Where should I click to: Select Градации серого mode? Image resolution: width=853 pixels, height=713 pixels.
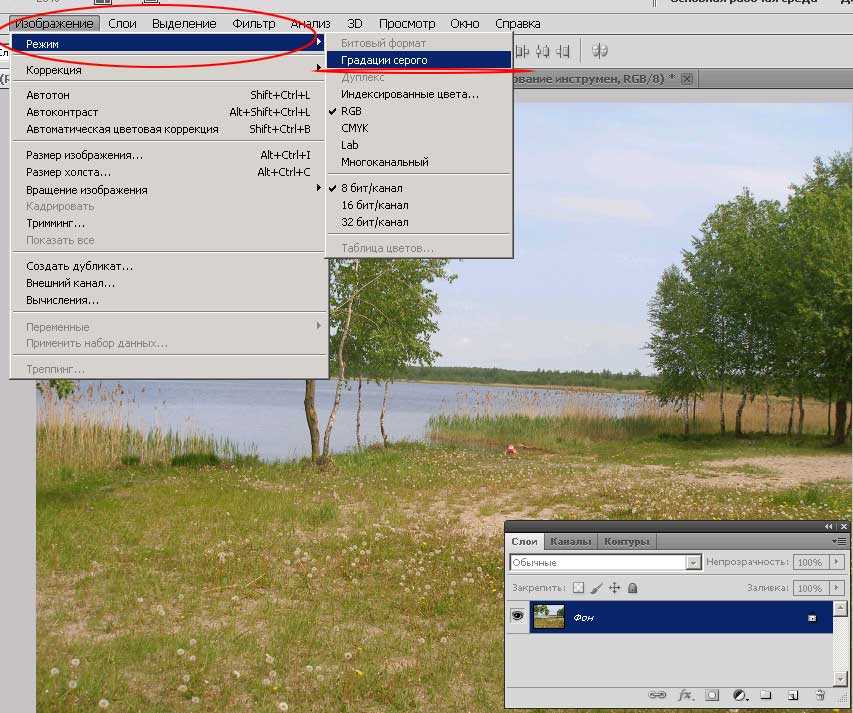tap(384, 60)
